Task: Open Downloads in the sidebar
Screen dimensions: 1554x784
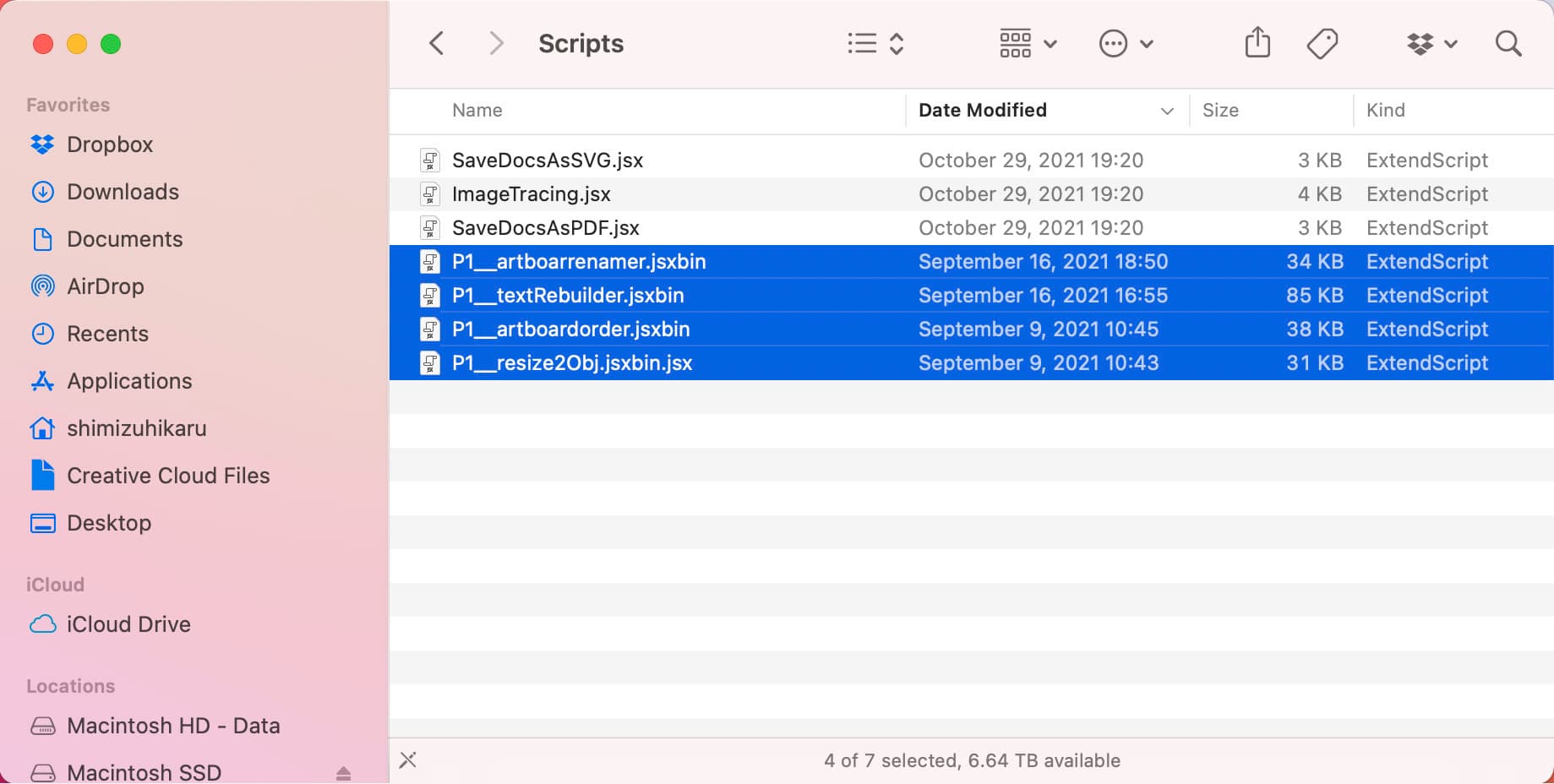Action: [123, 192]
